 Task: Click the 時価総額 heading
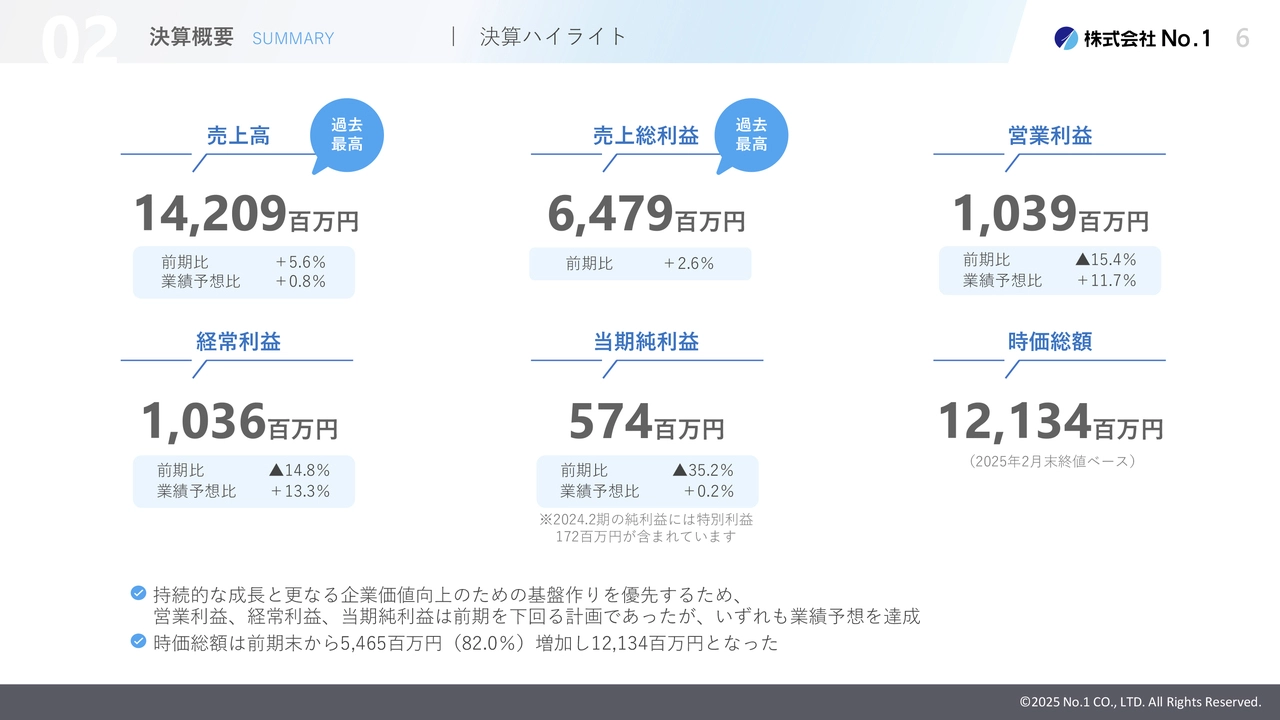(1050, 341)
